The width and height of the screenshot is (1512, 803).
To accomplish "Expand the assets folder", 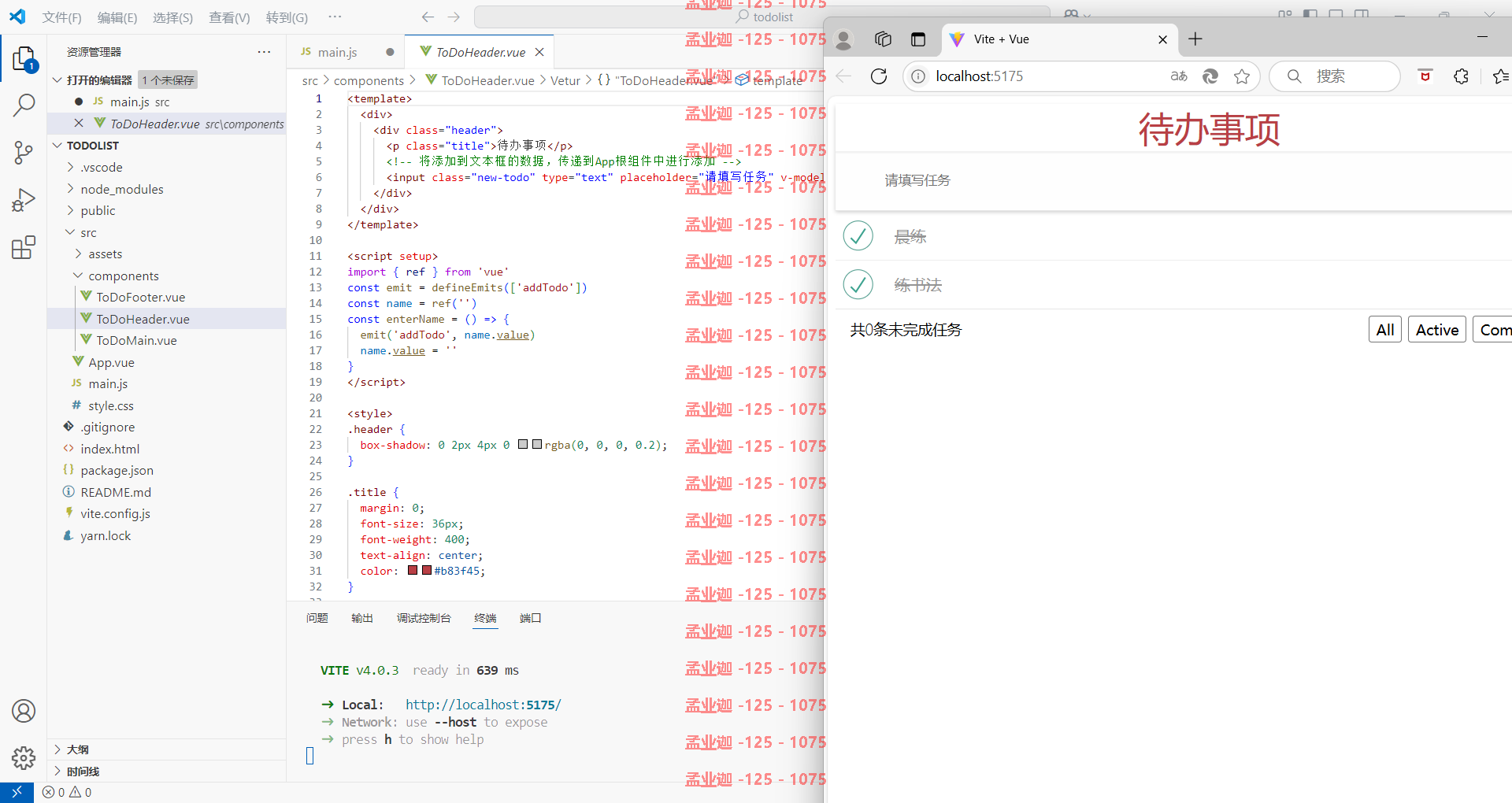I will click(x=78, y=253).
